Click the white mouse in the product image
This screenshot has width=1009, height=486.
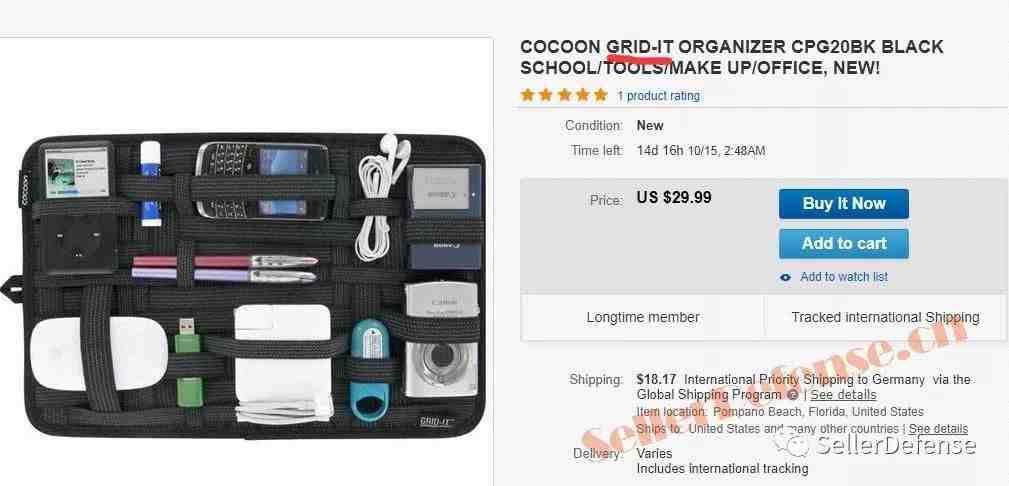click(98, 353)
